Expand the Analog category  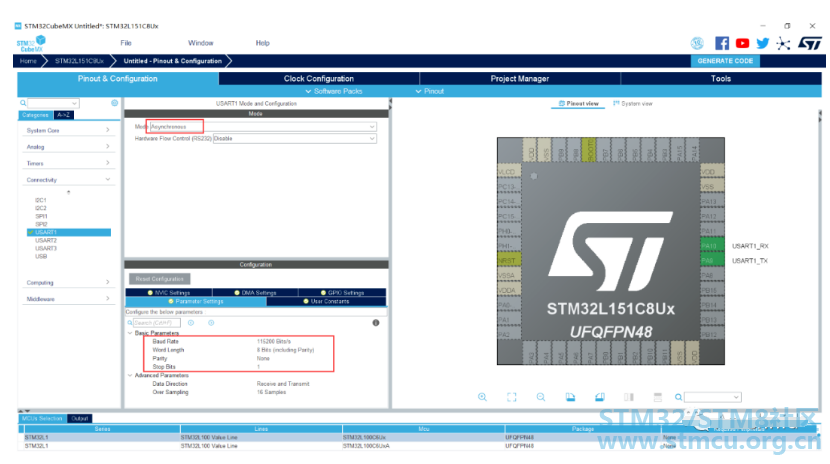click(68, 147)
